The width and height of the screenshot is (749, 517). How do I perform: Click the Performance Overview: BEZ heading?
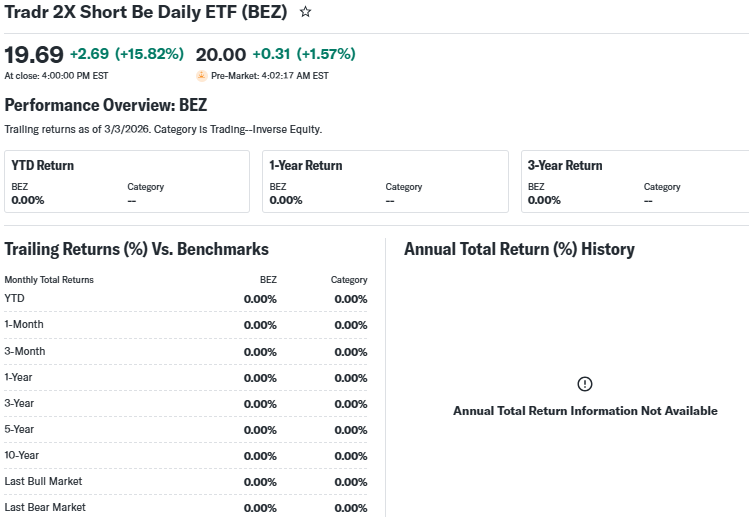[x=106, y=104]
